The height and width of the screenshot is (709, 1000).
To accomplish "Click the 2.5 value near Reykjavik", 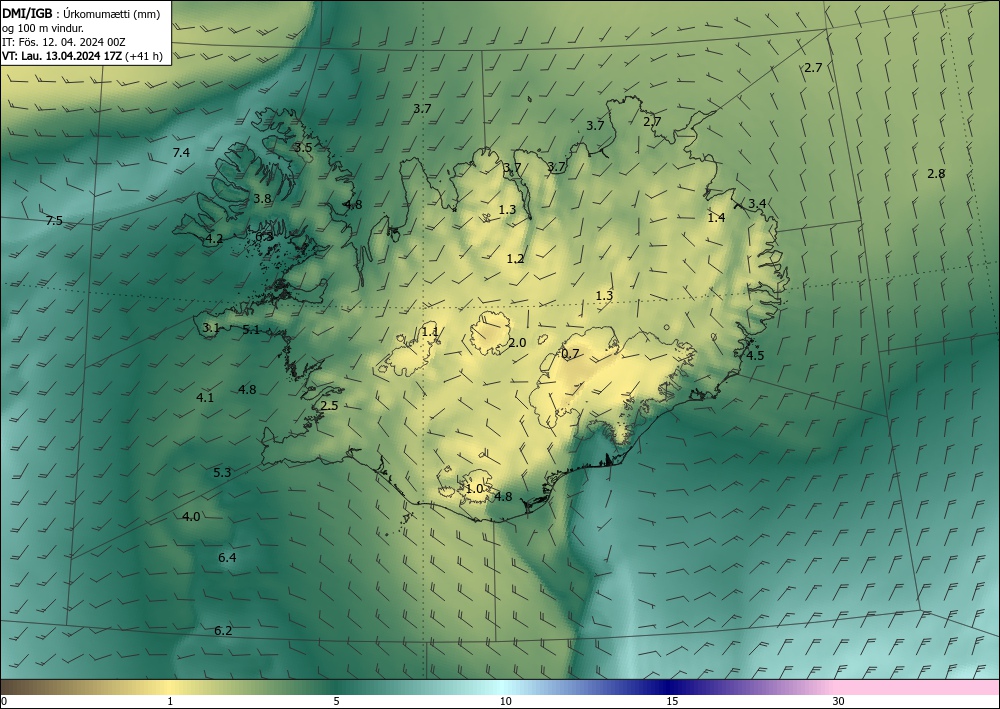I will click(329, 406).
